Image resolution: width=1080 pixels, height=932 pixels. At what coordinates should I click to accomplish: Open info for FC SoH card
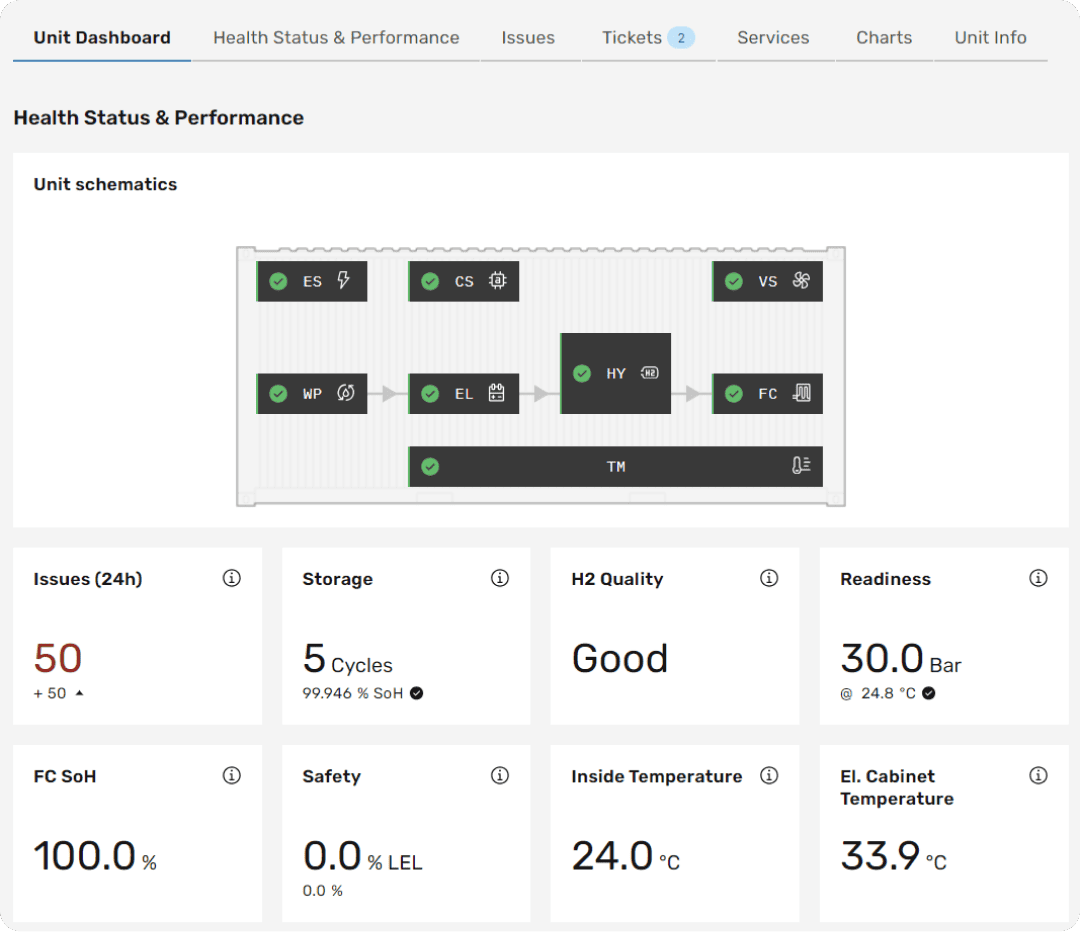pyautogui.click(x=231, y=776)
